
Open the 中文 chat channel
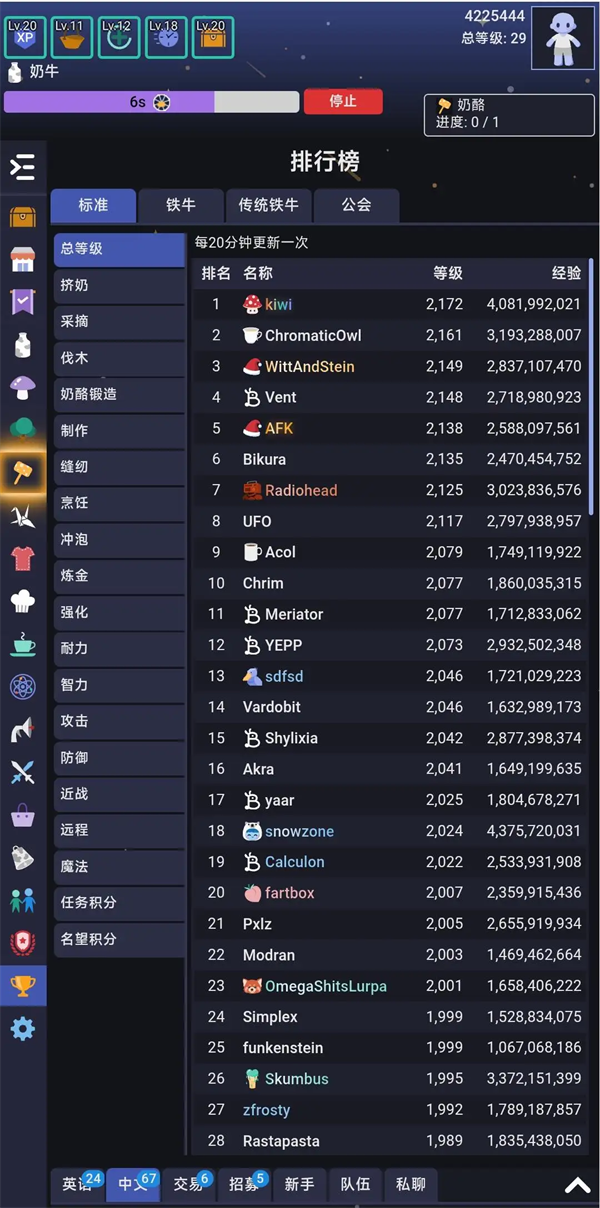(131, 1184)
